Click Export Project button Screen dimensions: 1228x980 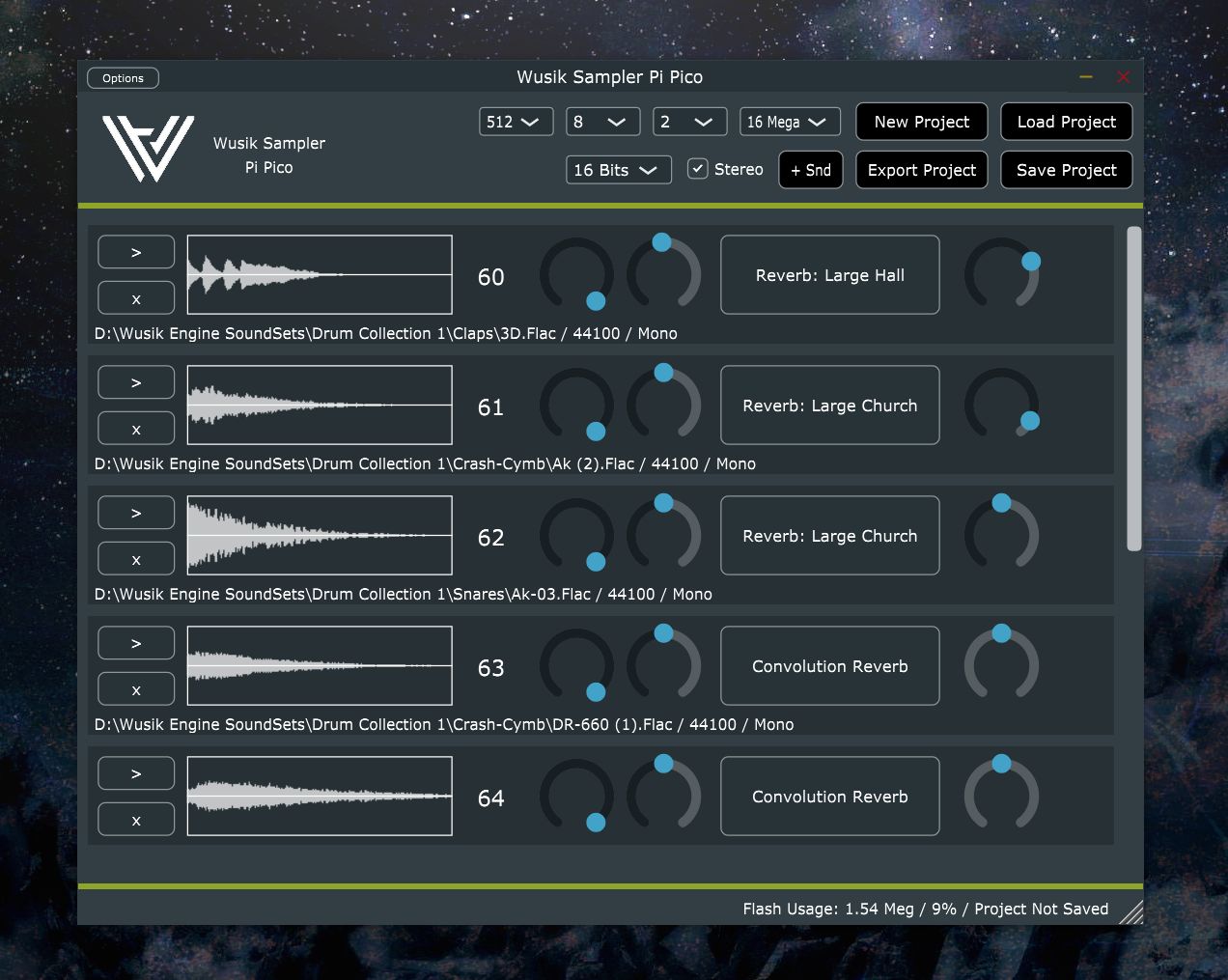[922, 170]
